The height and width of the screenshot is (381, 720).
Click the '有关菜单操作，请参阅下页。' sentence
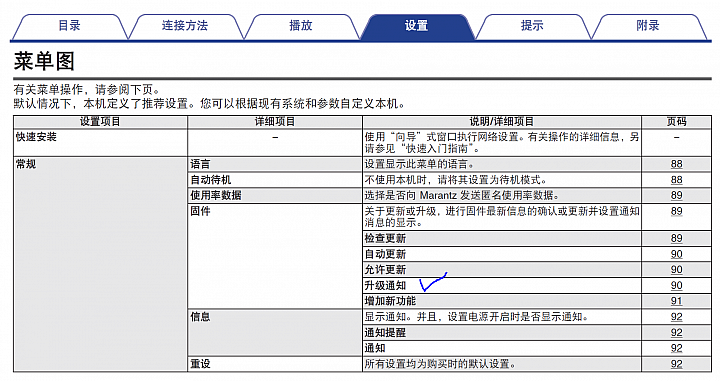(x=87, y=90)
